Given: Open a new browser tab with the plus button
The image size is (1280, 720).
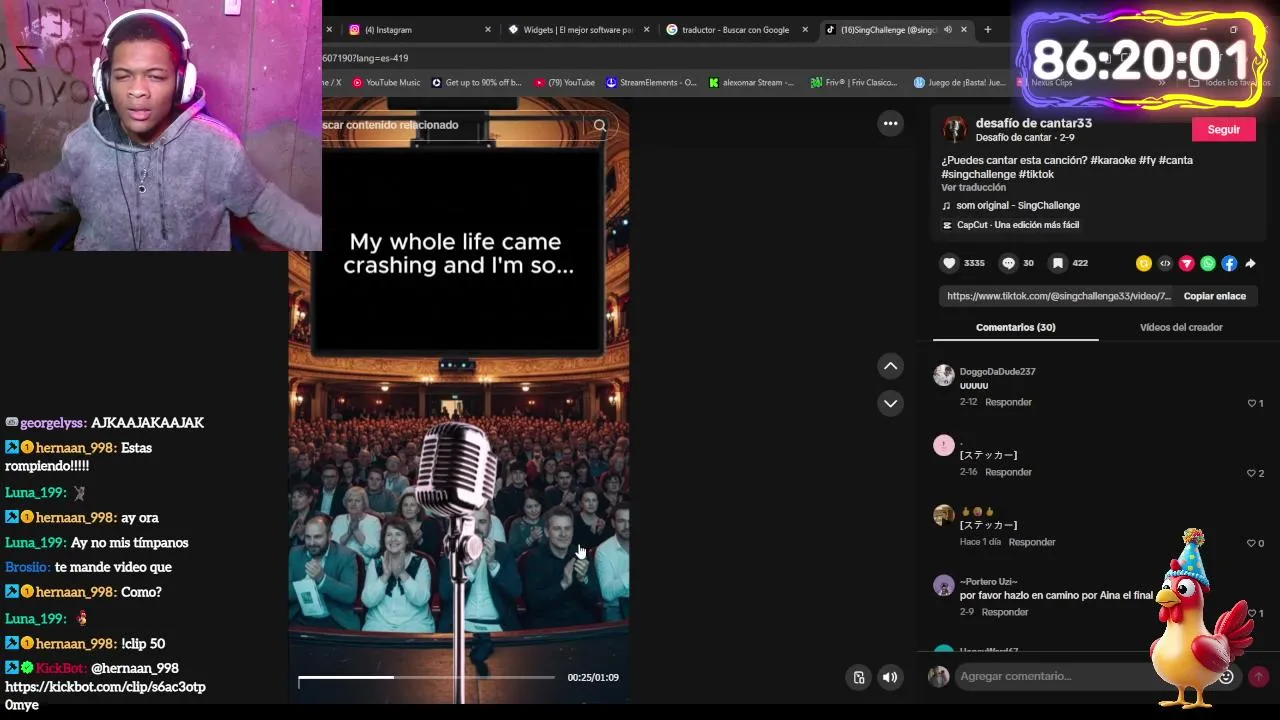Looking at the screenshot, I should (x=987, y=30).
